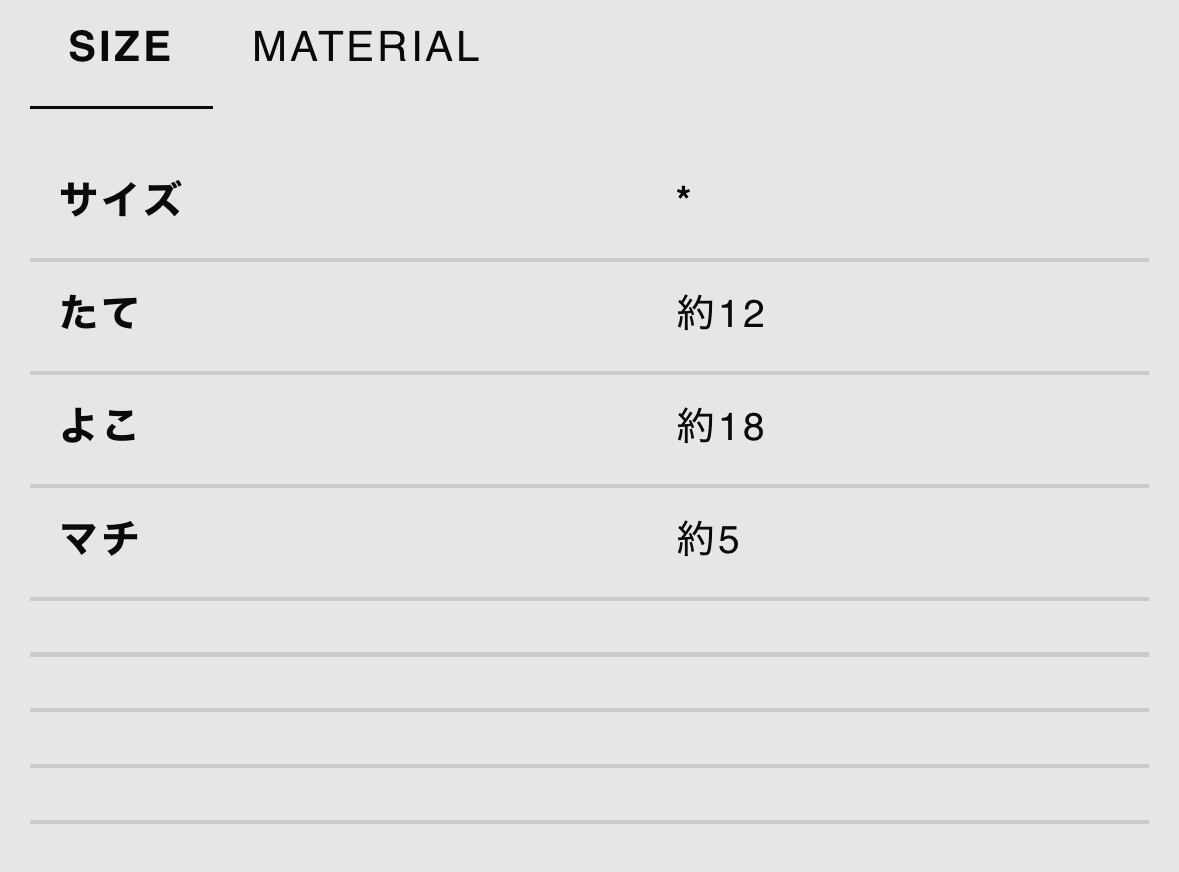Switch to the MATERIAL tab
This screenshot has width=1179, height=872.
point(366,47)
